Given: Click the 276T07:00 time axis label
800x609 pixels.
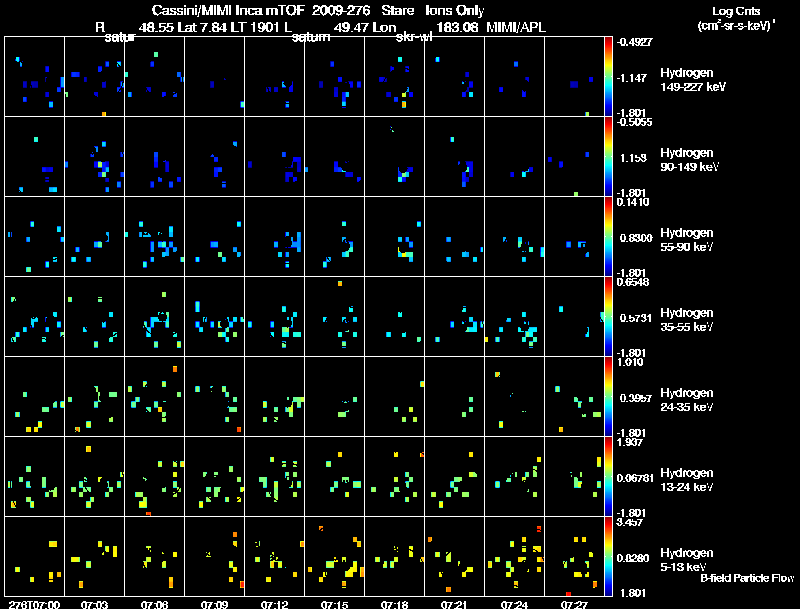Looking at the screenshot, I should (x=34, y=604).
